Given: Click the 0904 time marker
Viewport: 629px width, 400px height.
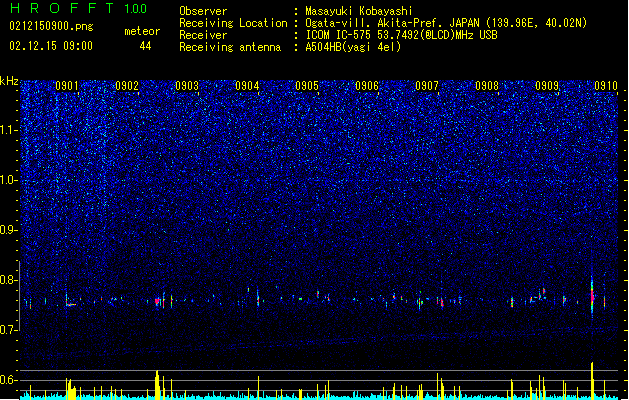Looking at the screenshot, I should pos(247,86).
